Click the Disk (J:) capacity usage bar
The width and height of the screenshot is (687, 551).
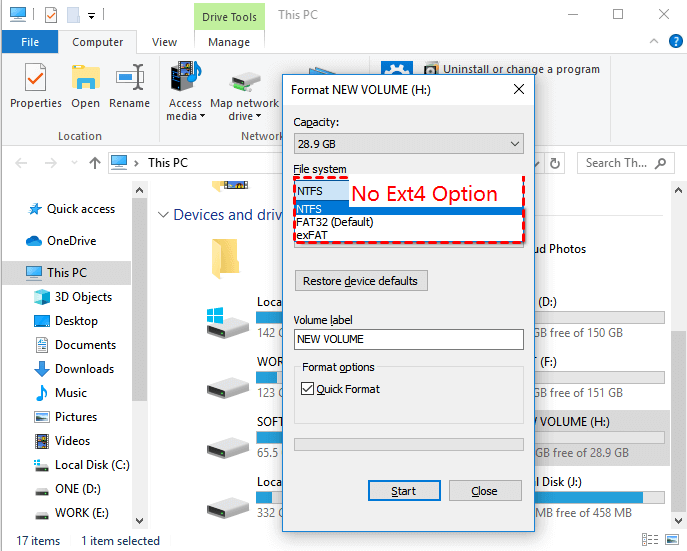coord(599,497)
